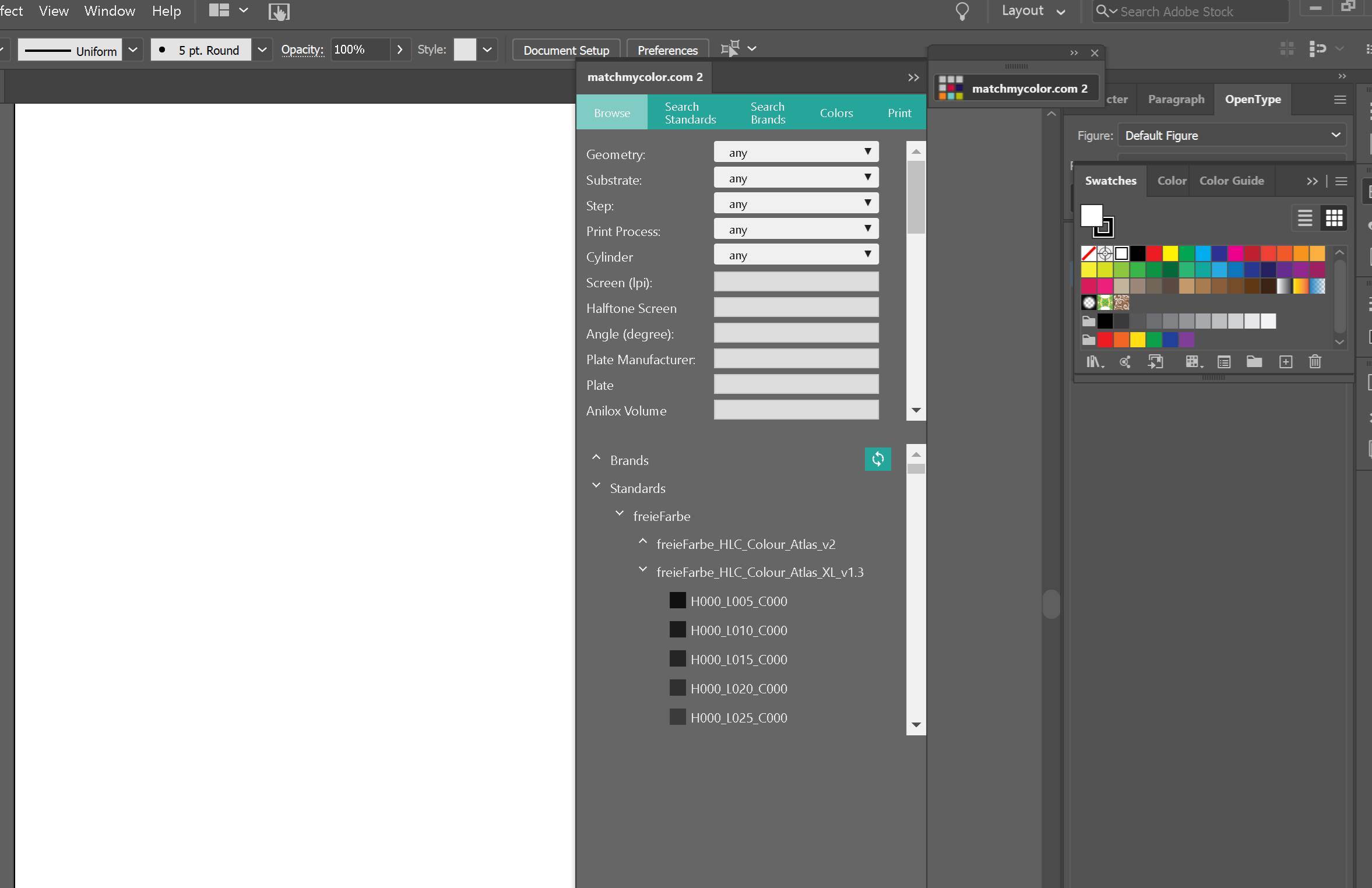Click the lightbulb Discover icon
Viewport: 1372px width, 888px height.
[962, 11]
